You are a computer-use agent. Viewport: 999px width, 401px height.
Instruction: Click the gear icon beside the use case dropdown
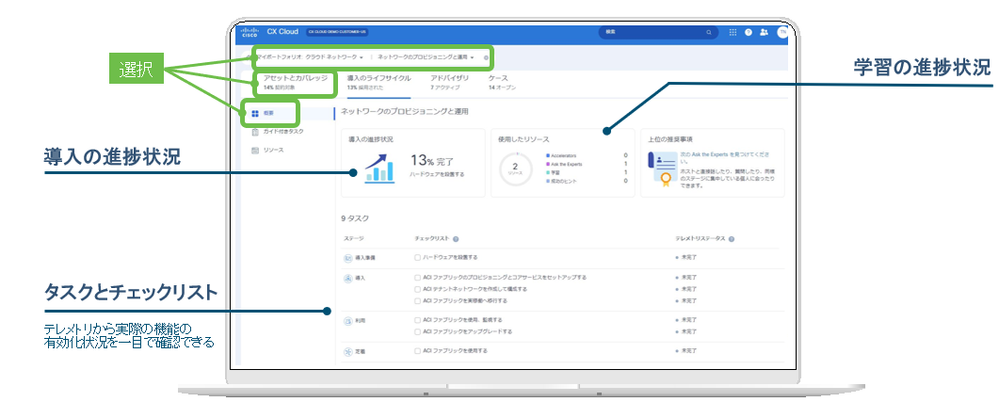pos(486,57)
